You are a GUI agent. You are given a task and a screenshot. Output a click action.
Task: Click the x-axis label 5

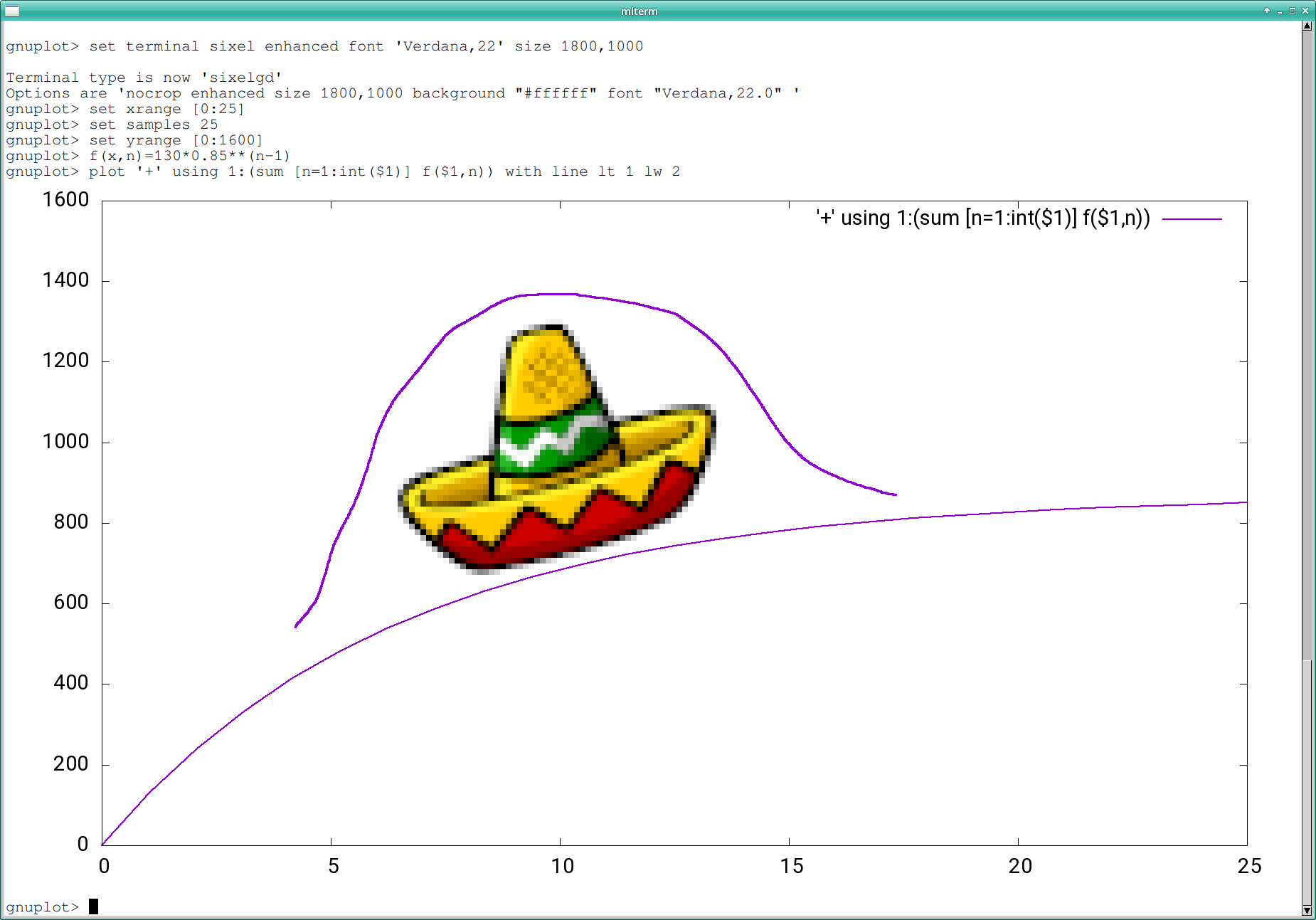334,866
